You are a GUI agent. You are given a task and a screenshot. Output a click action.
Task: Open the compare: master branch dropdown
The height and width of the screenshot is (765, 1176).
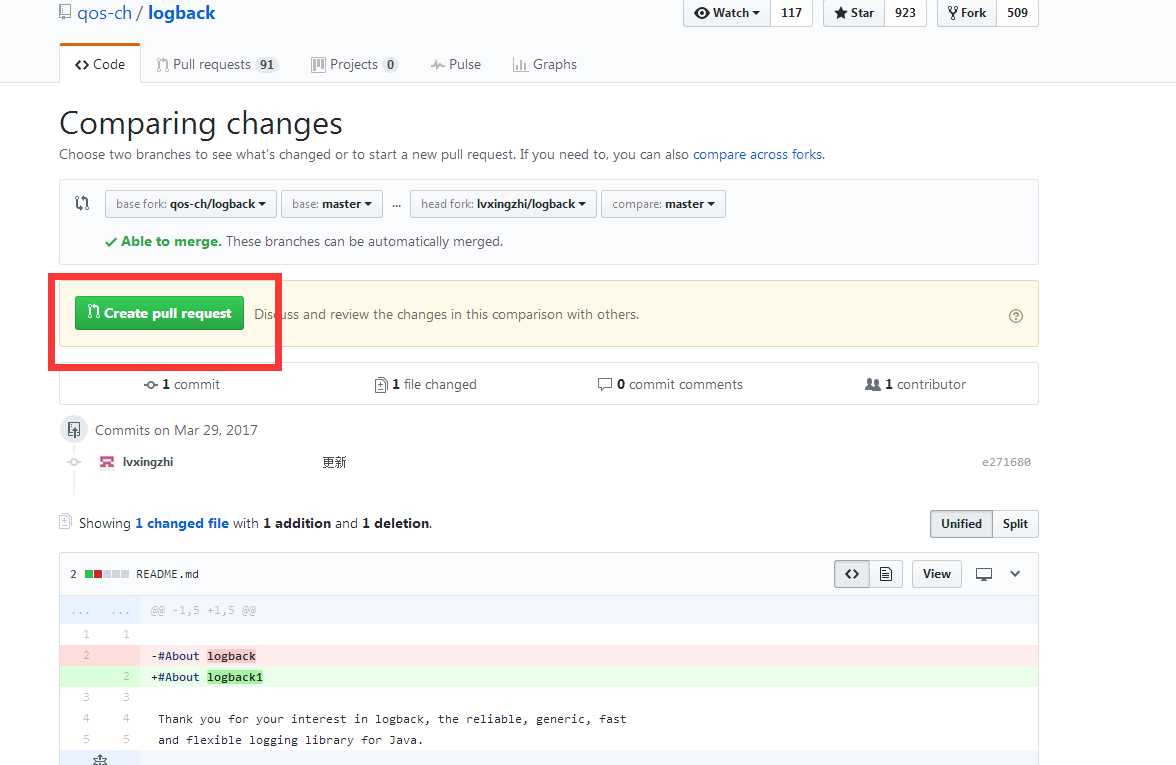click(x=663, y=204)
